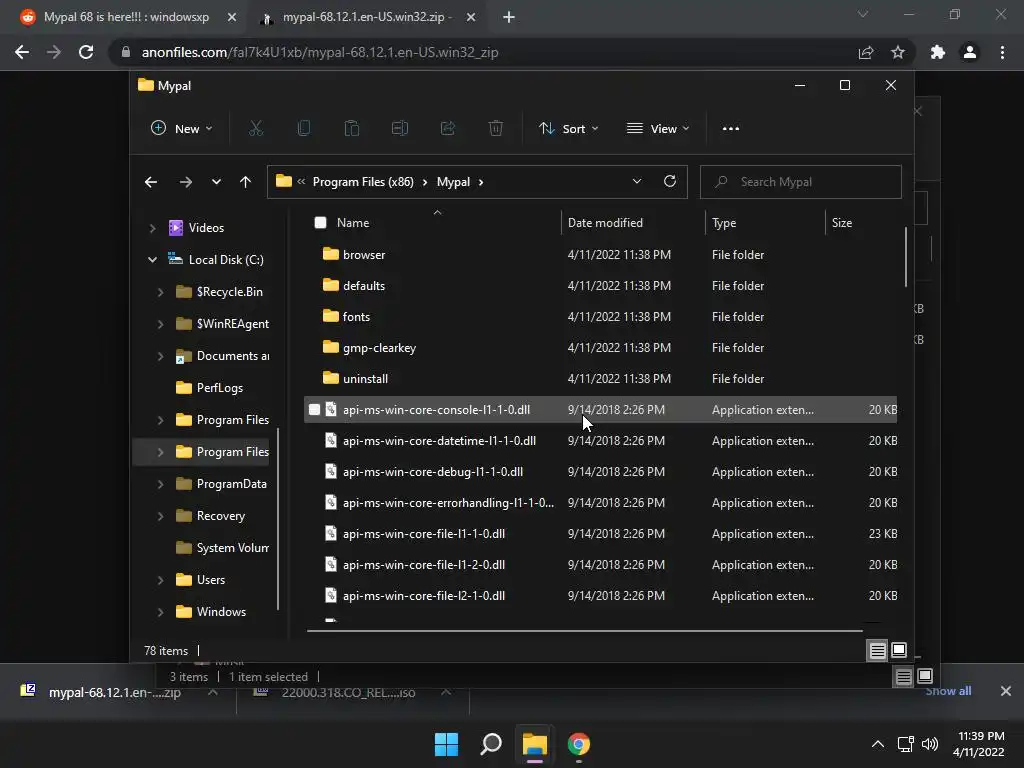
Task: Click the volume icon in system tray
Action: pos(930,744)
